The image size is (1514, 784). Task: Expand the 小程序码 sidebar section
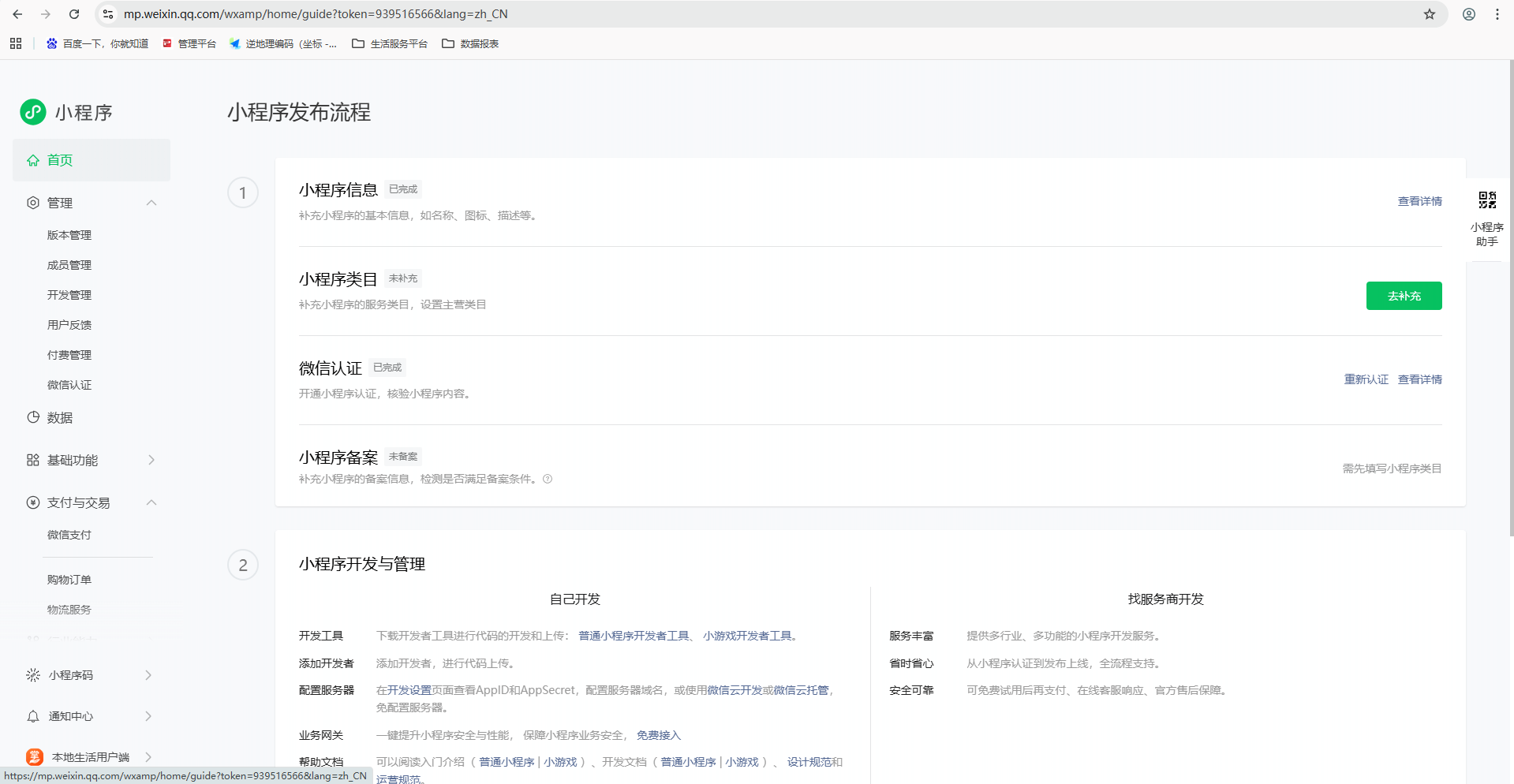pyautogui.click(x=149, y=675)
